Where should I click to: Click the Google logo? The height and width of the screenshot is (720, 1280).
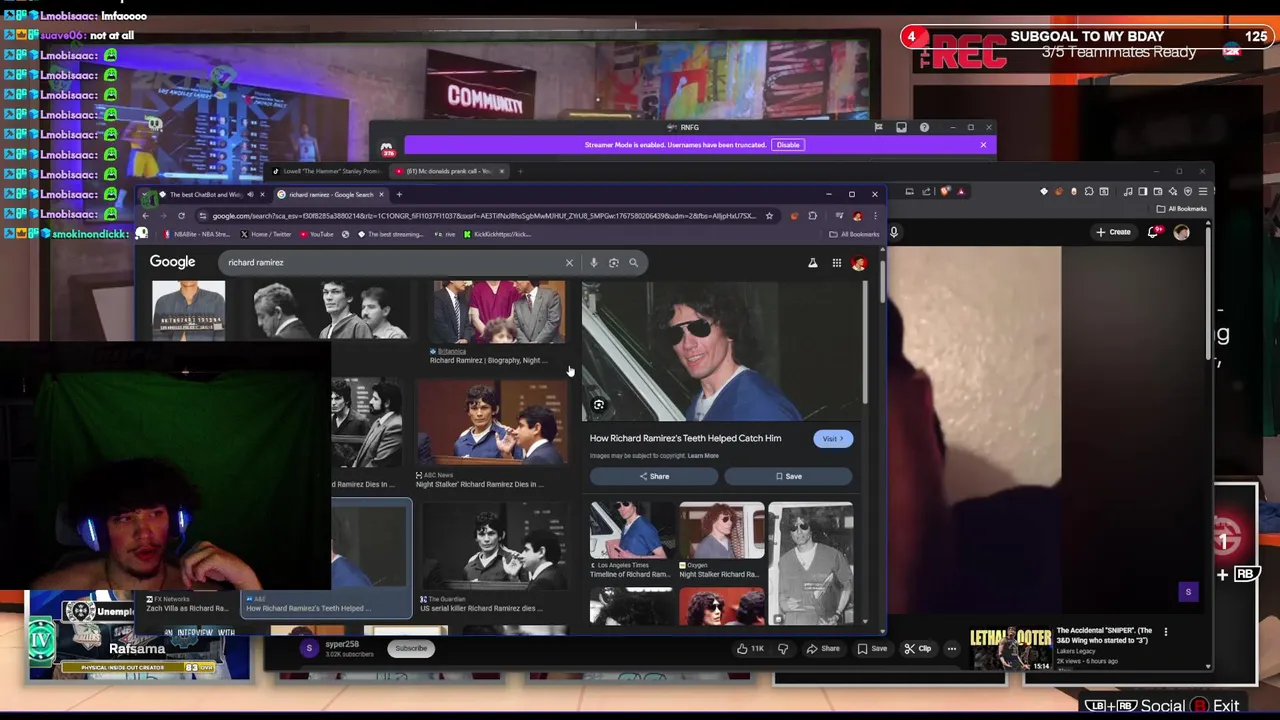172,263
